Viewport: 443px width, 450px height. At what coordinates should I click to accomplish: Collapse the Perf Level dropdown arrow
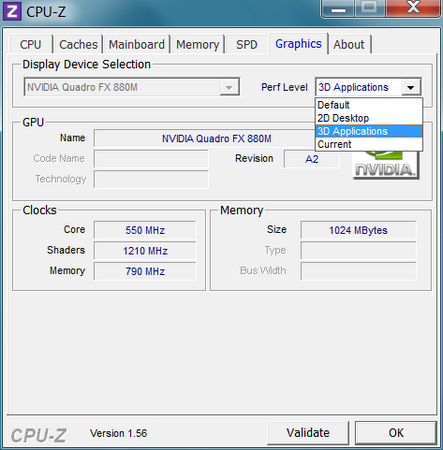point(411,87)
